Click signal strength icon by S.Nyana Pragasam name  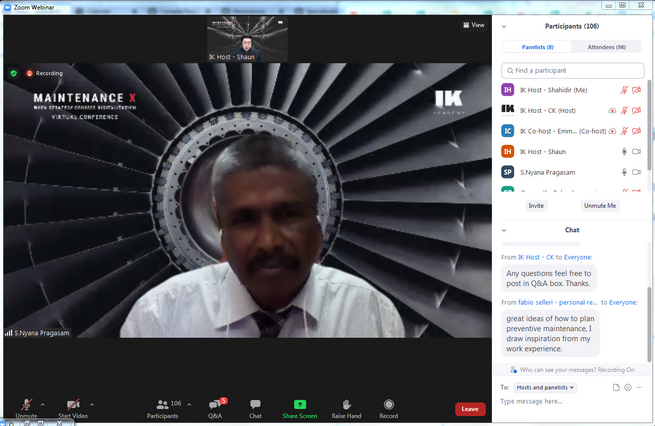coord(8,333)
